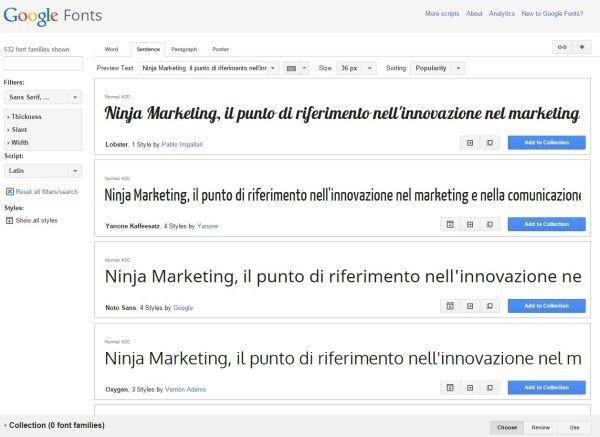Click the font search input field
Screen dimensions: 600x437
43,63
